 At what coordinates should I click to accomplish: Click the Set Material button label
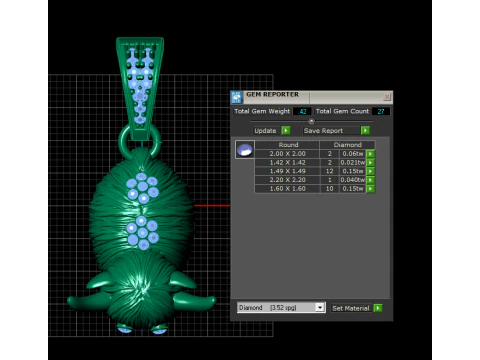(x=351, y=308)
